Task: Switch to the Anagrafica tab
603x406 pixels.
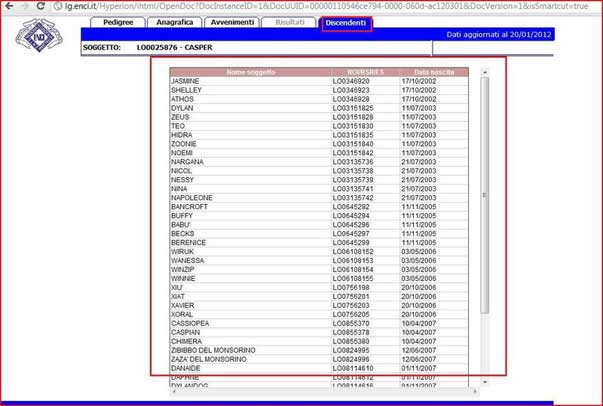Action: [177, 22]
